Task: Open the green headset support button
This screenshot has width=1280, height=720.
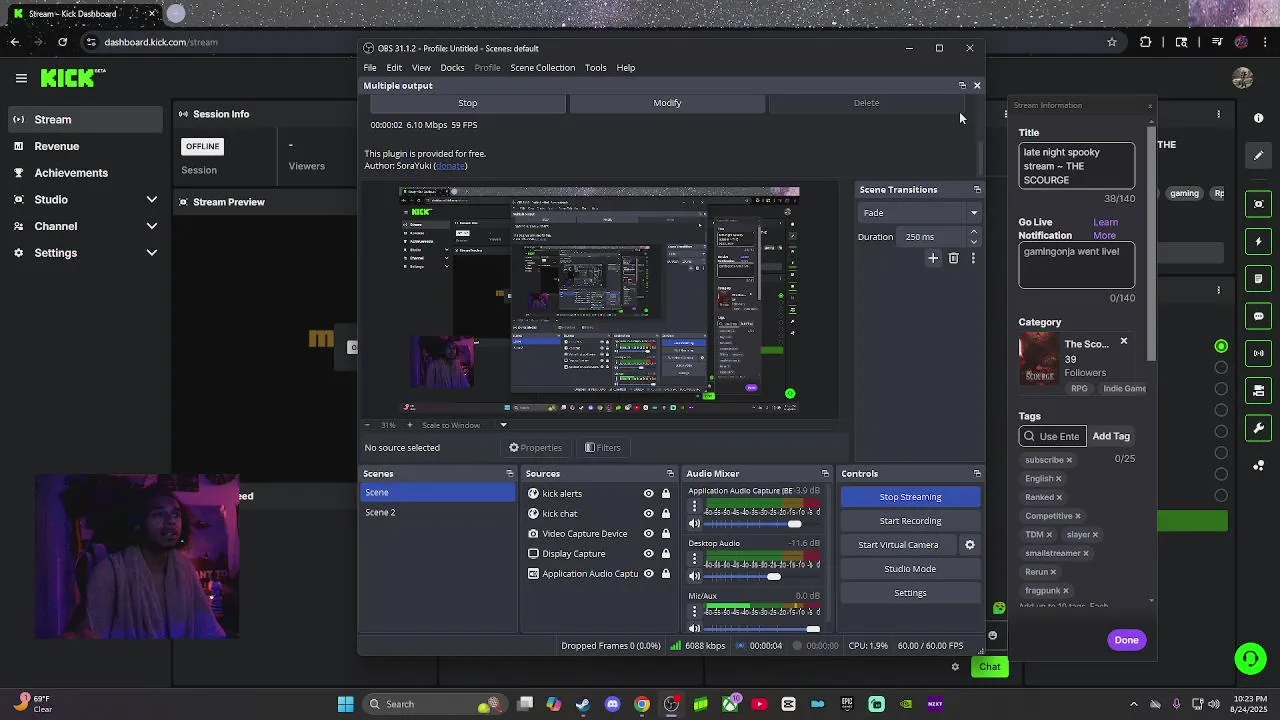Action: [x=1250, y=658]
